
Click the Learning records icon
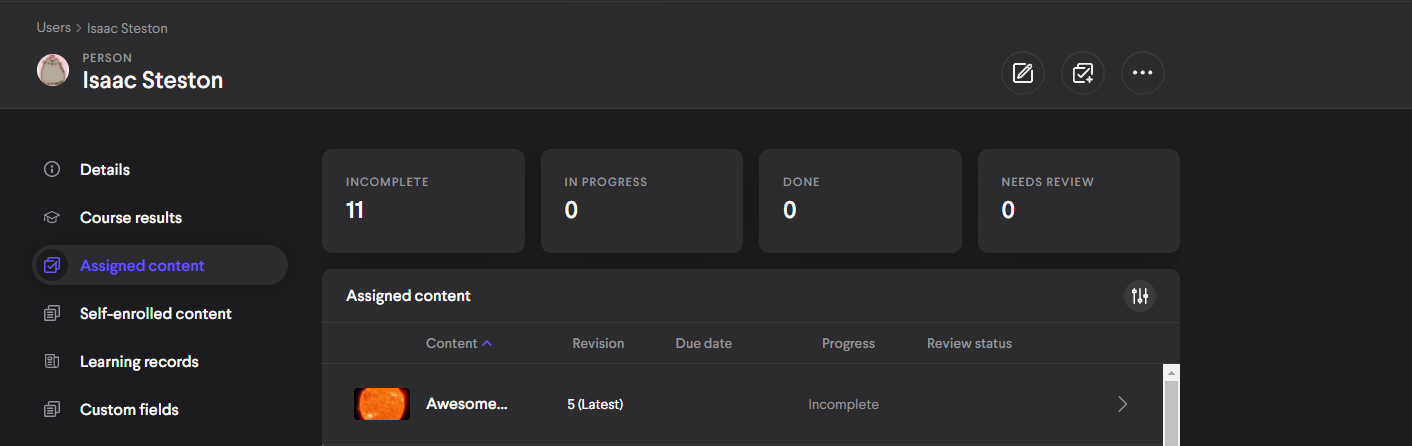52,362
